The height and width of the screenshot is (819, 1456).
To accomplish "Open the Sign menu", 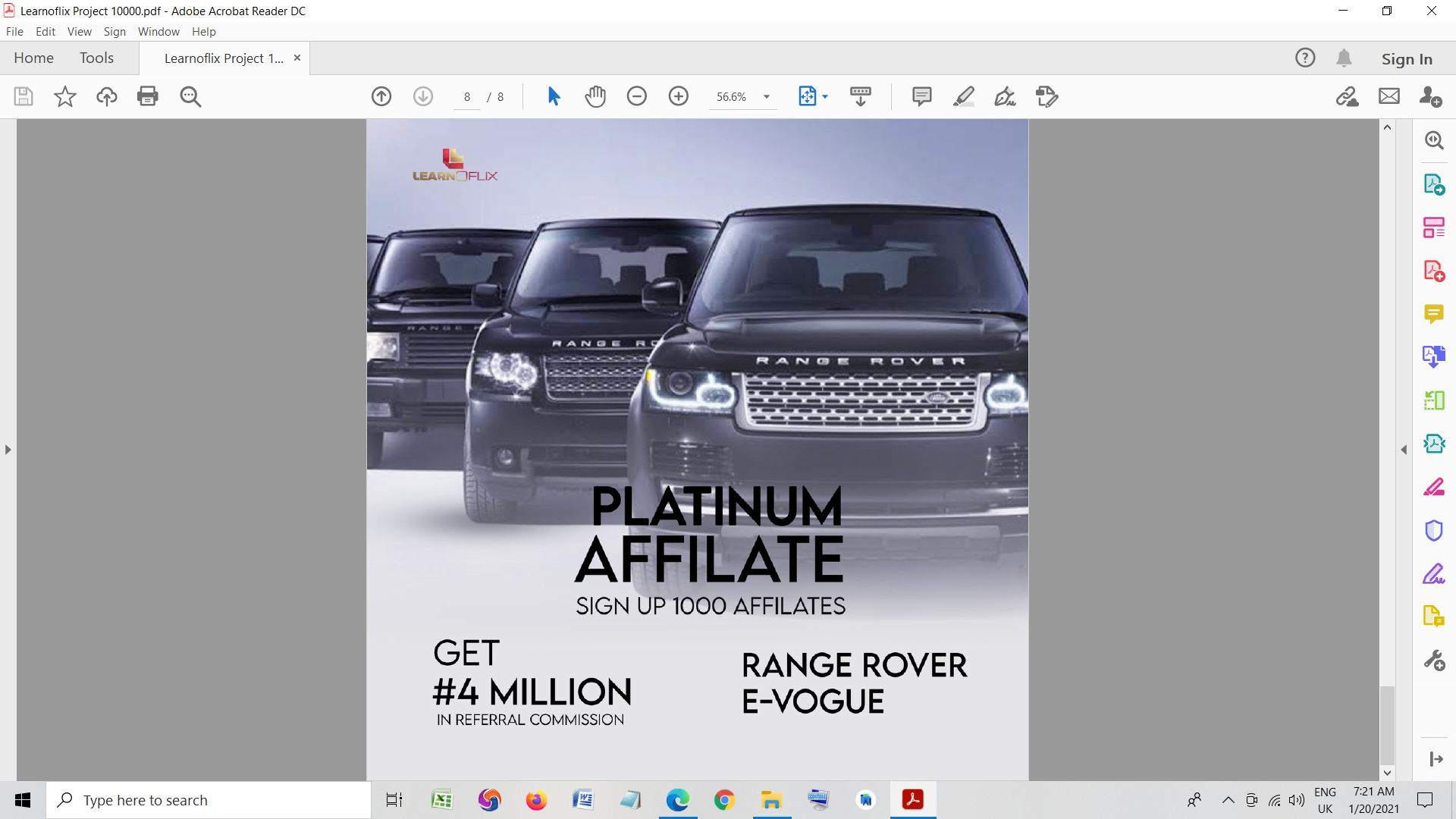I will 115,31.
